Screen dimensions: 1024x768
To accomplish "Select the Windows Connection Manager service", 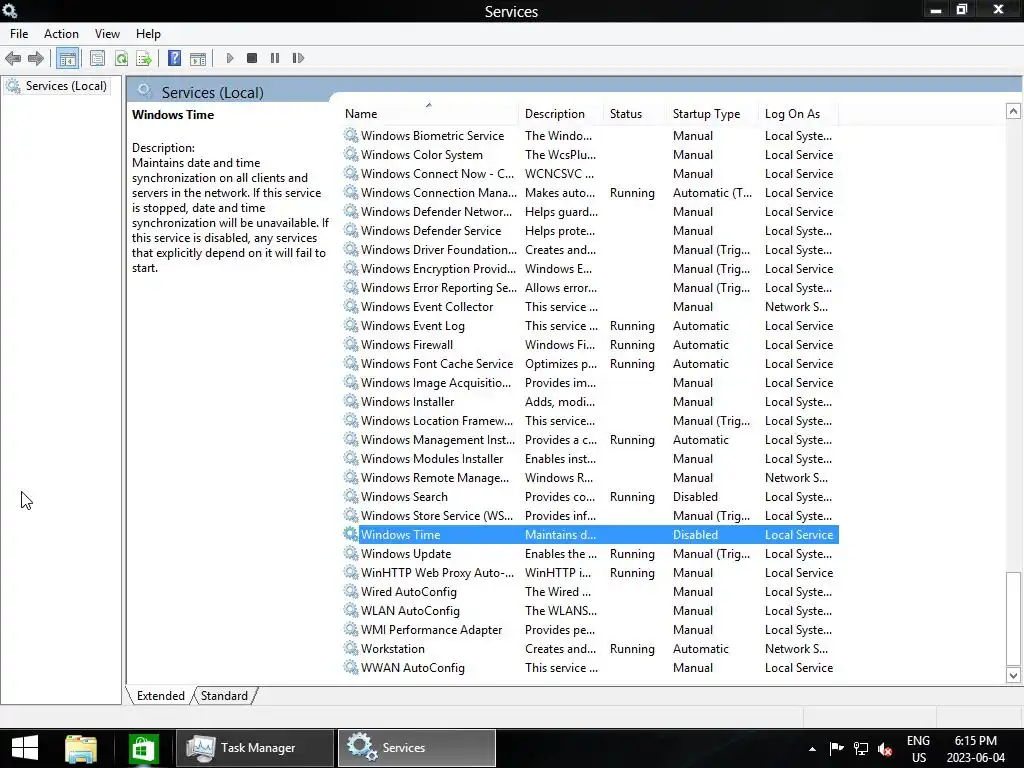I will 590,193.
